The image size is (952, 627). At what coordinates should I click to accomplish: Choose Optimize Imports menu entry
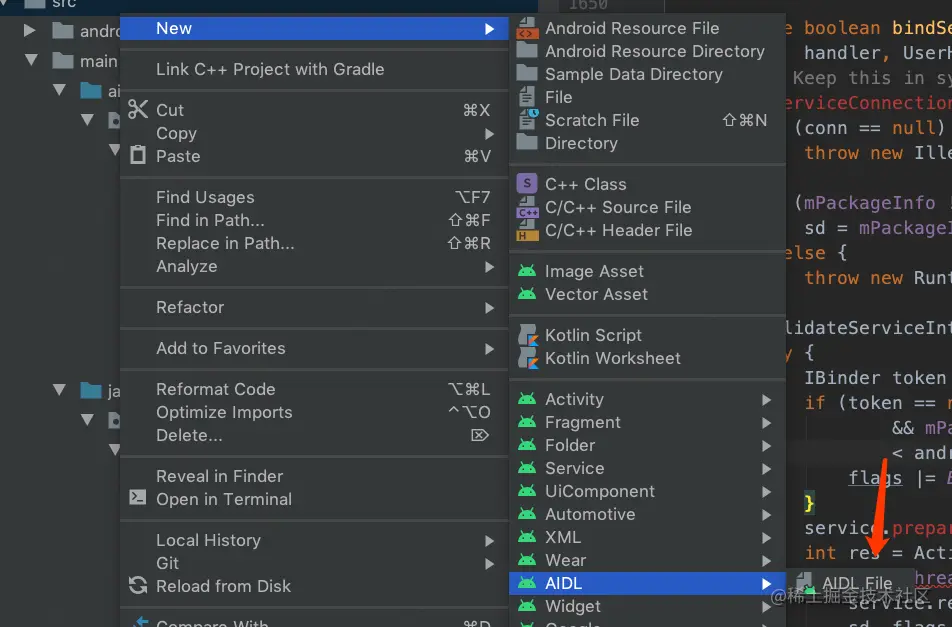click(x=314, y=412)
